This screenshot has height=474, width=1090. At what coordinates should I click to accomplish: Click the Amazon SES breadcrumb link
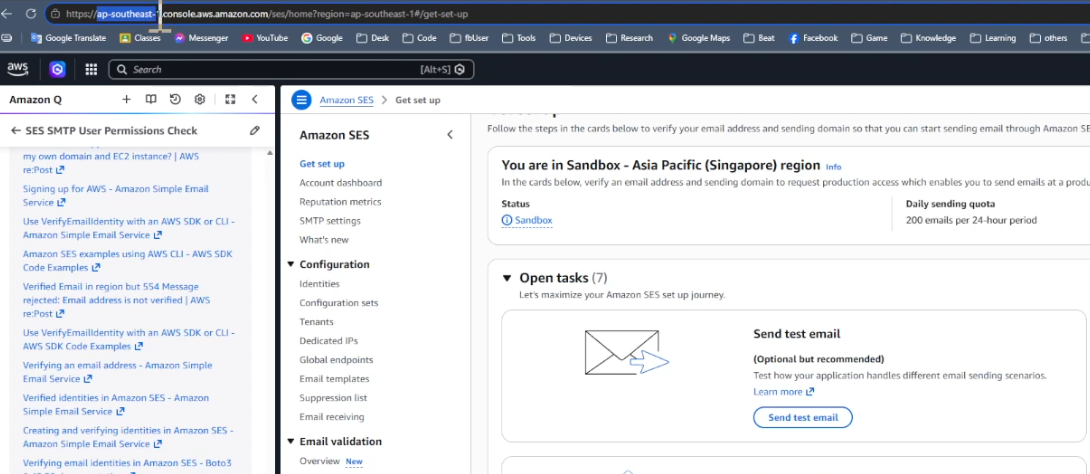[x=346, y=100]
